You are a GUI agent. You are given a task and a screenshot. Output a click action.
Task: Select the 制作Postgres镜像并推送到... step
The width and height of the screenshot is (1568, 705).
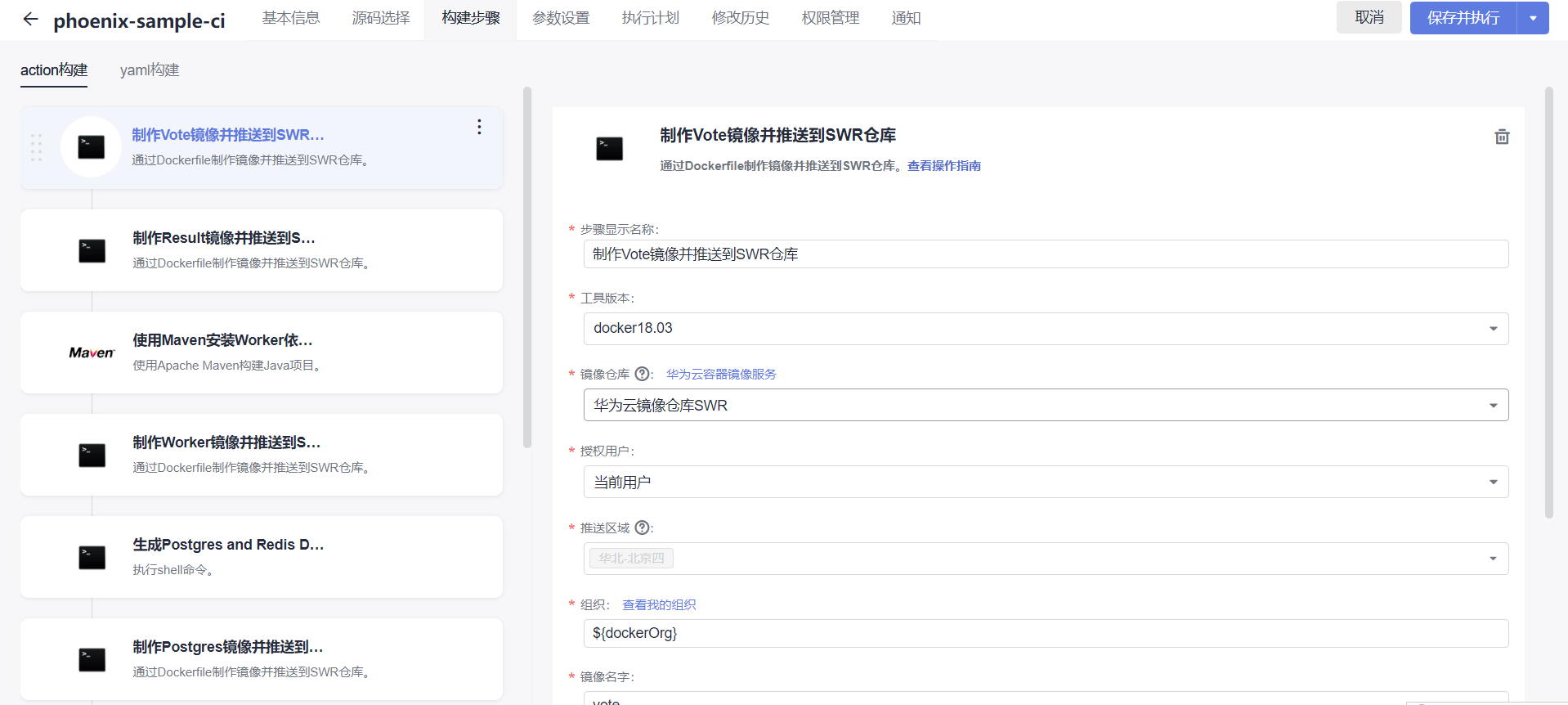[x=262, y=659]
